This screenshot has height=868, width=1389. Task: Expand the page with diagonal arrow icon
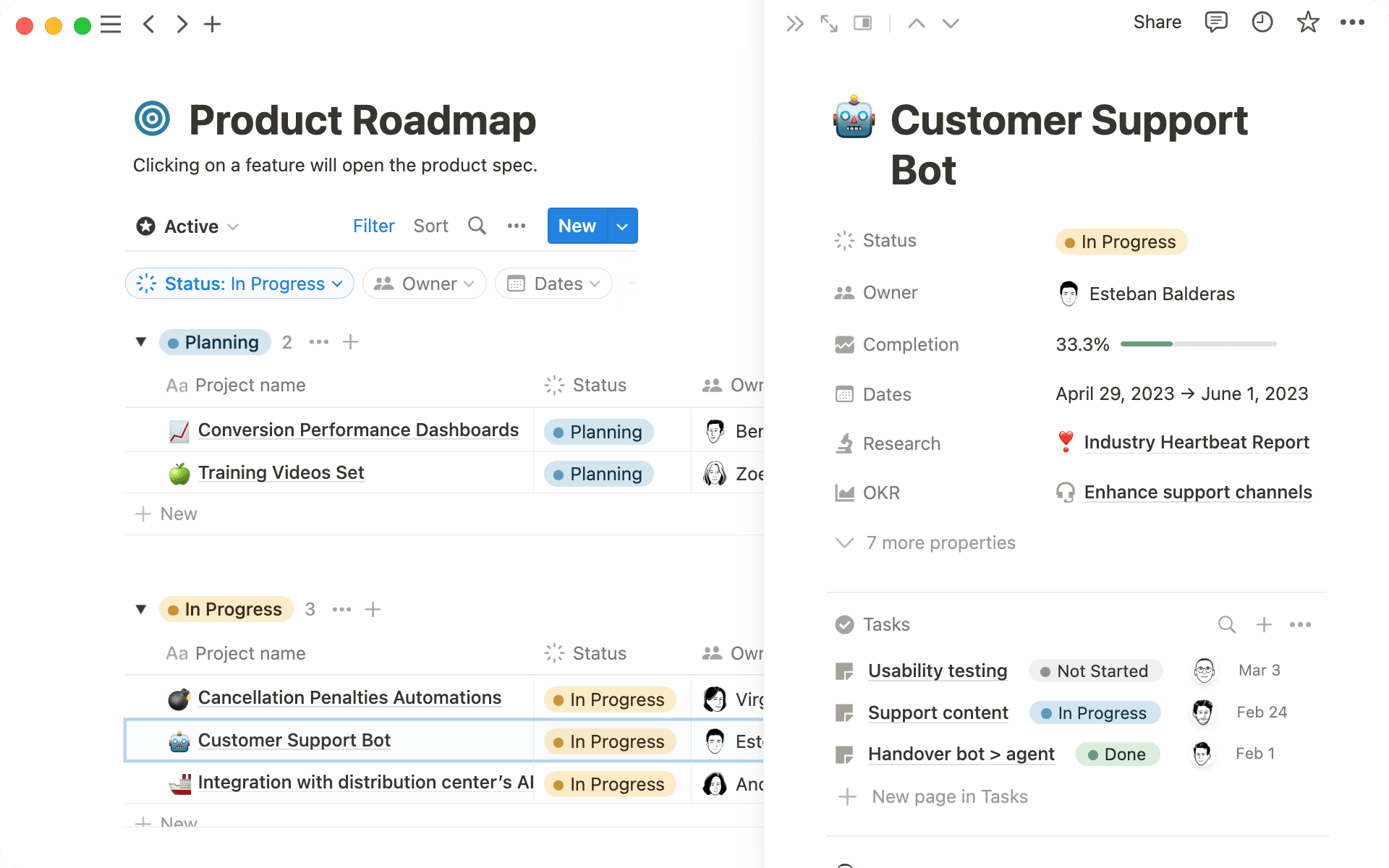click(828, 22)
